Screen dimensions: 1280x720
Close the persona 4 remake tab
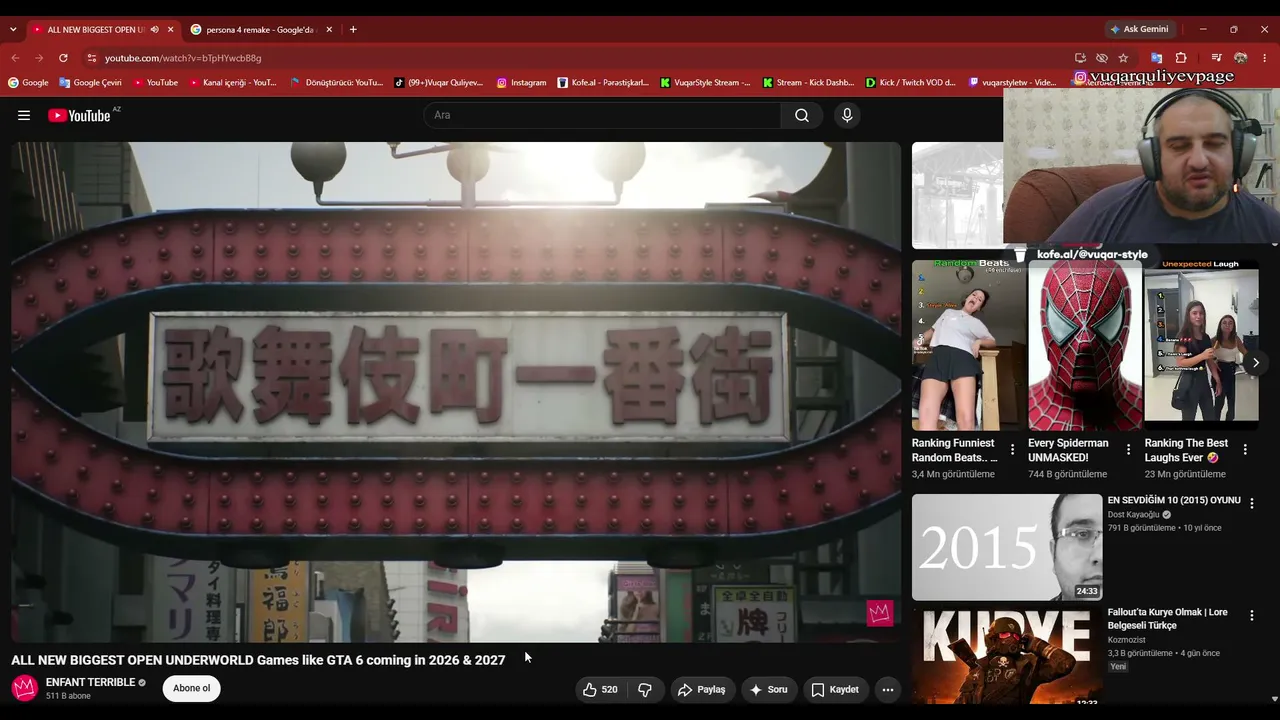(x=329, y=30)
